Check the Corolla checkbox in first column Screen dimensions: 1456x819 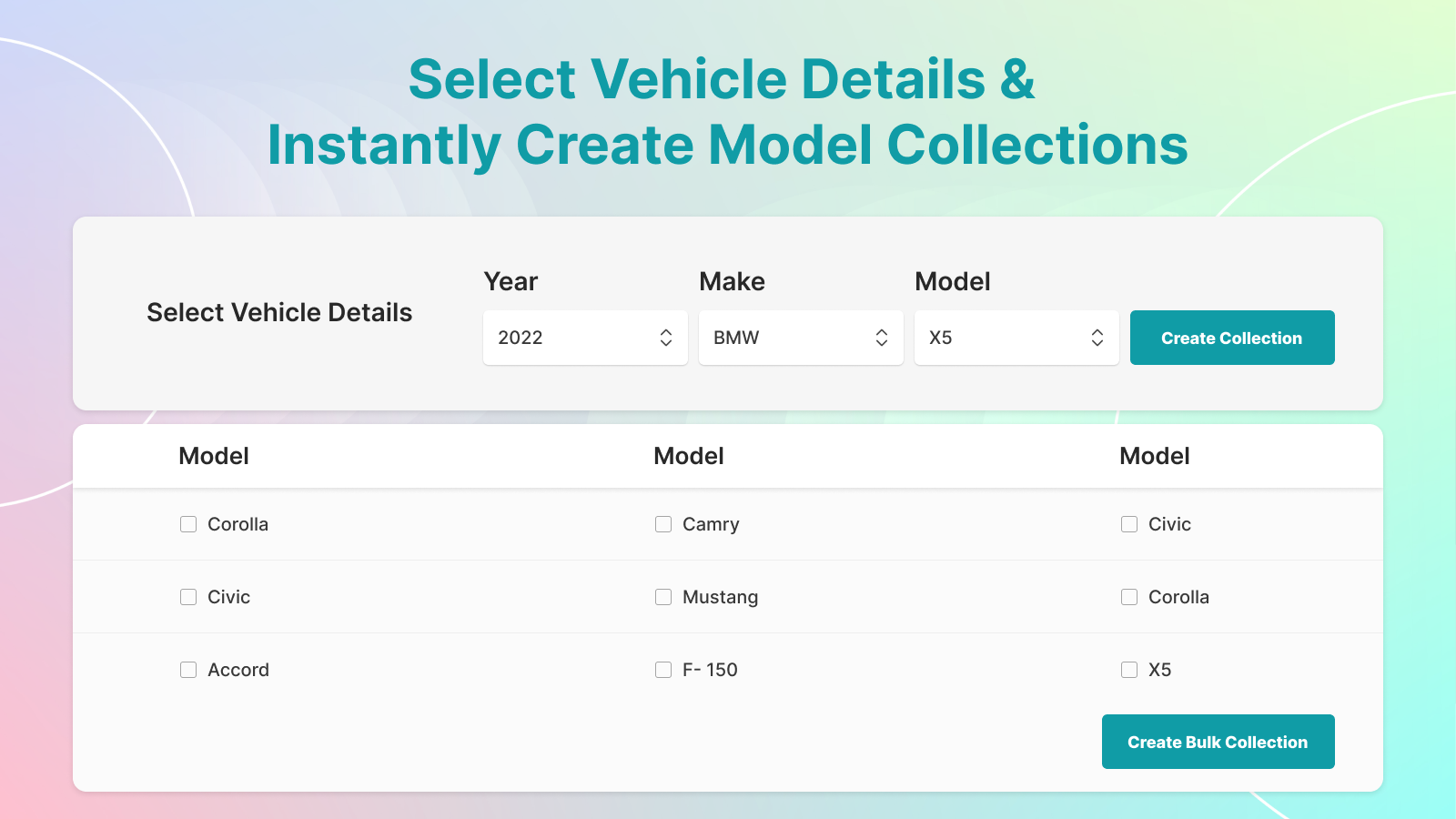coord(188,524)
